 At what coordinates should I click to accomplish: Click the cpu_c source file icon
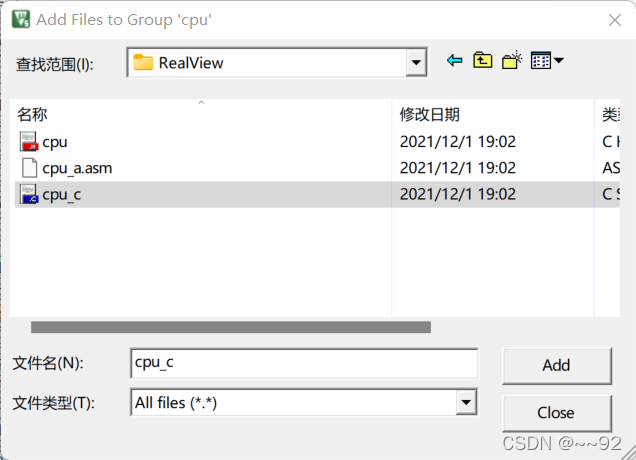(x=29, y=194)
